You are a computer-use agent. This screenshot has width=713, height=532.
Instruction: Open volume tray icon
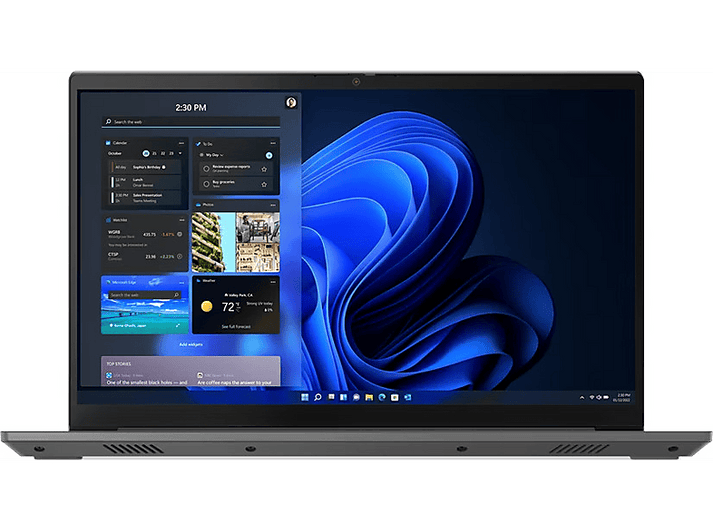(599, 397)
